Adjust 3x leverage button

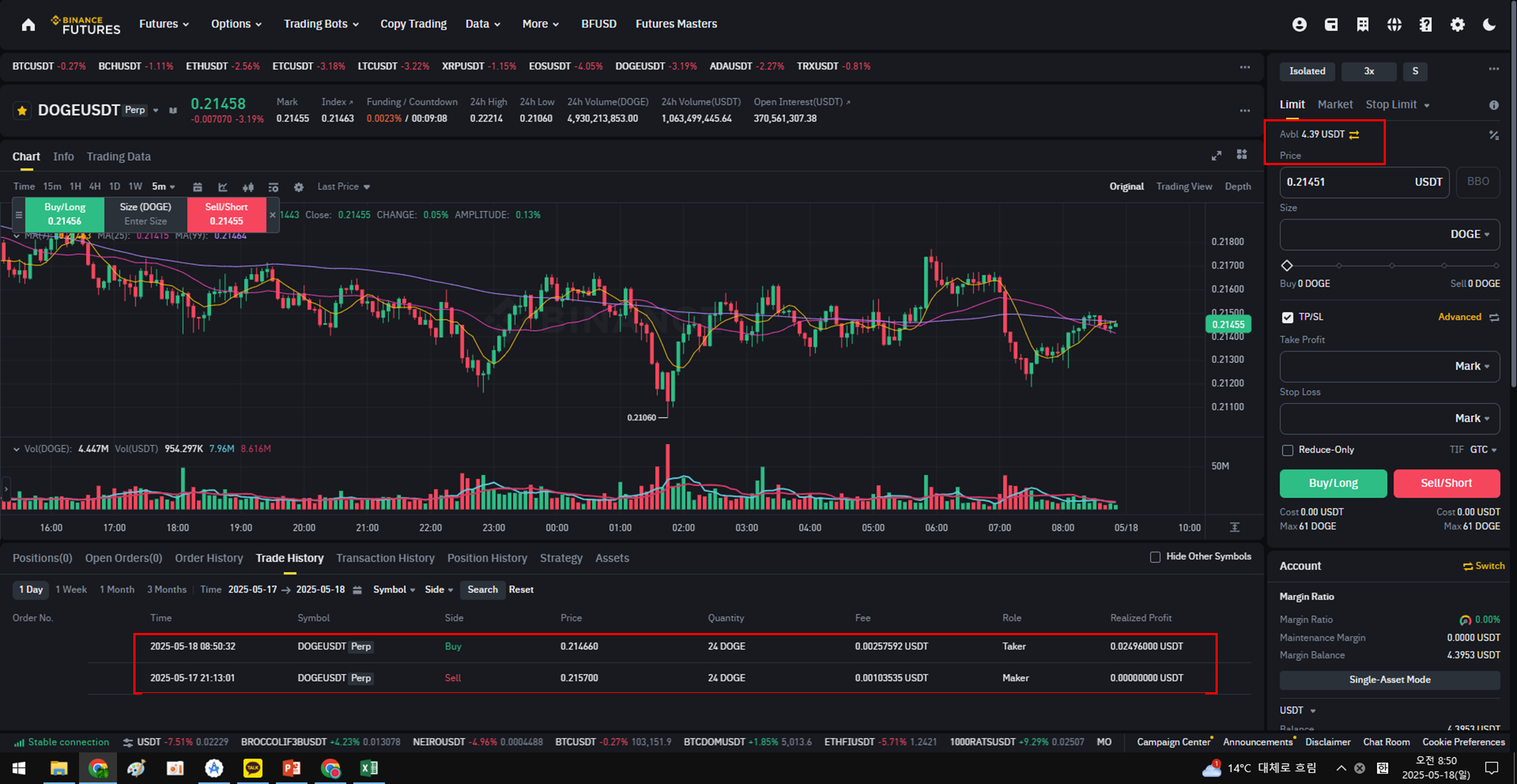coord(1369,71)
